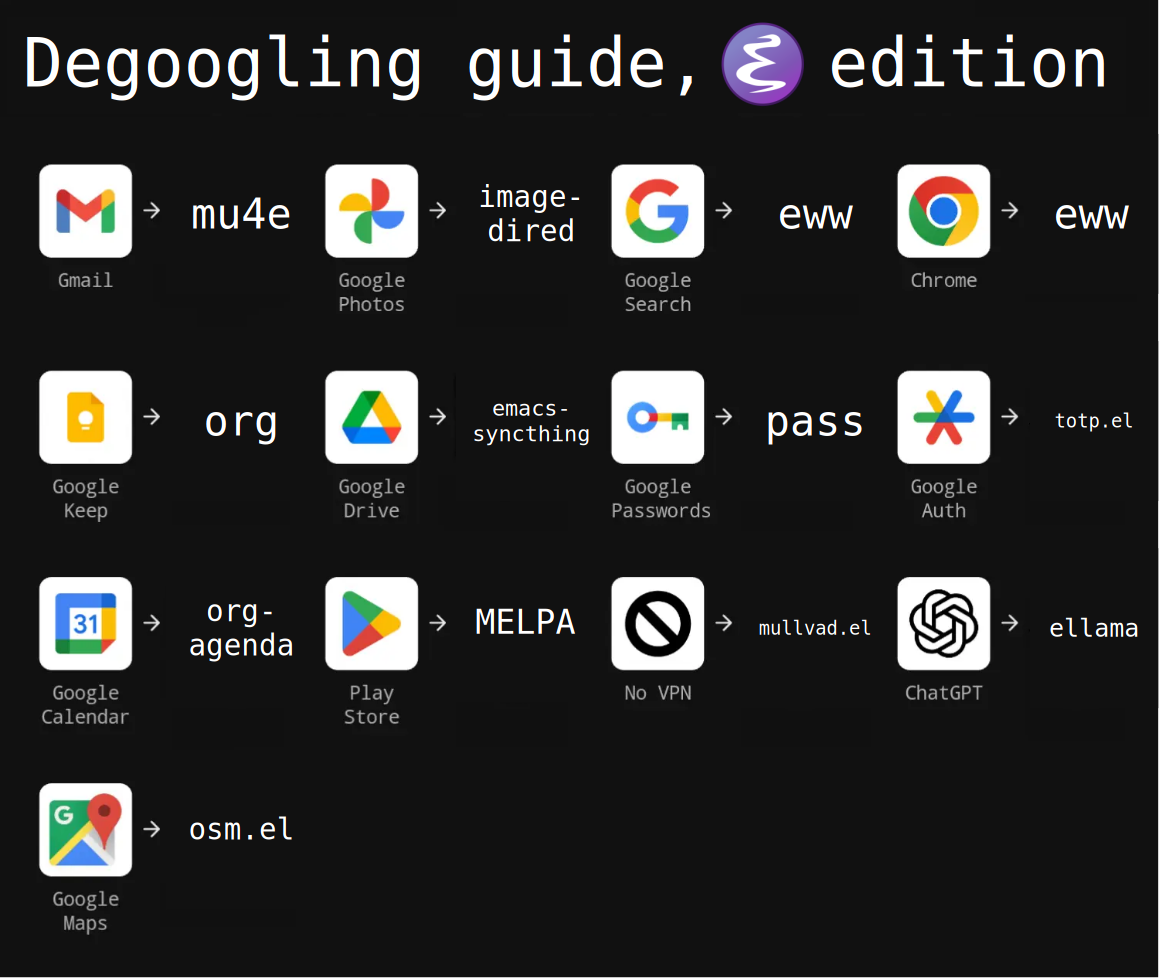Screen dimensions: 1159x978
Task: Click the Google Maps pin icon
Action: (85, 829)
